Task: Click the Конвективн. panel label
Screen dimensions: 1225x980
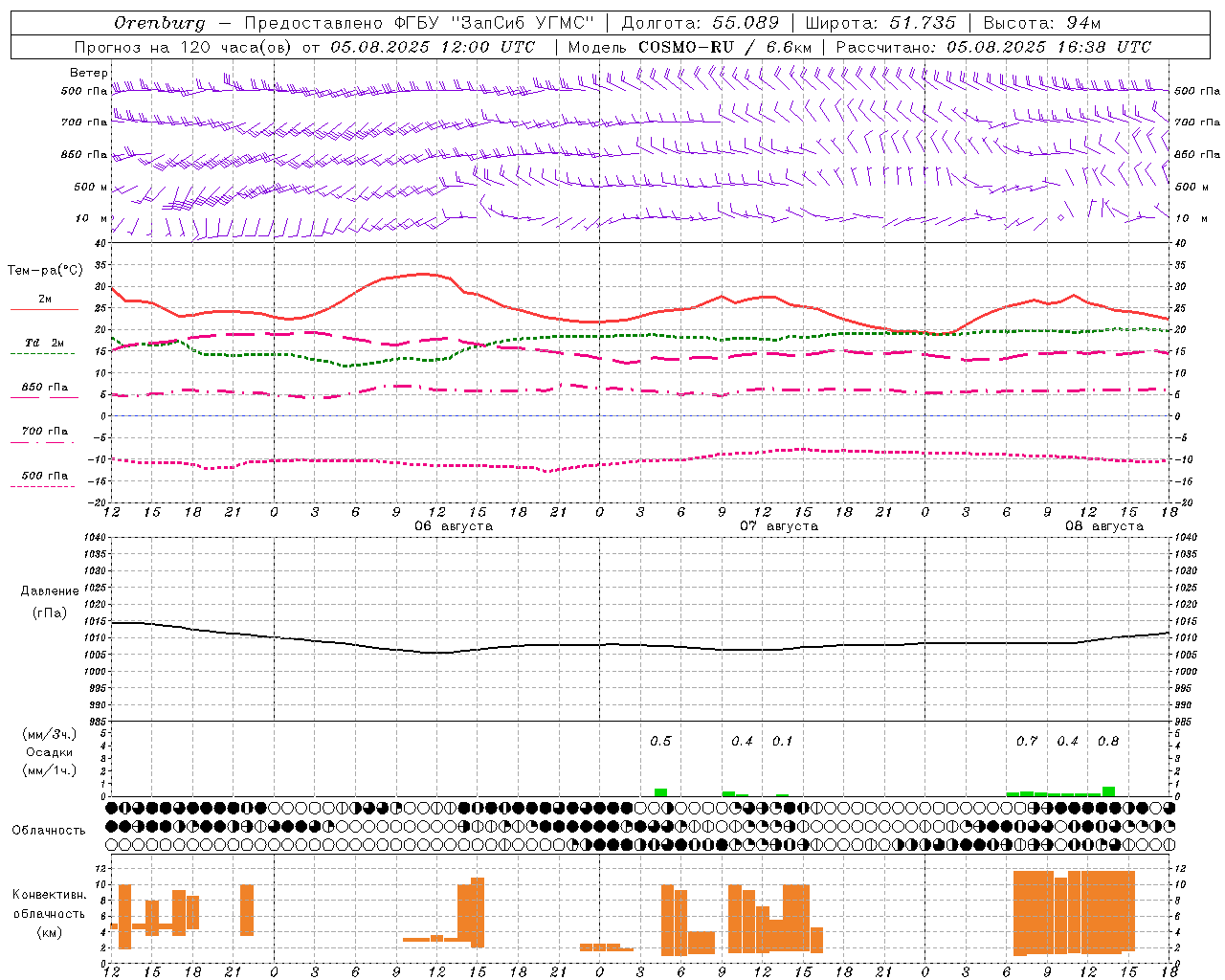Action: coord(50,895)
